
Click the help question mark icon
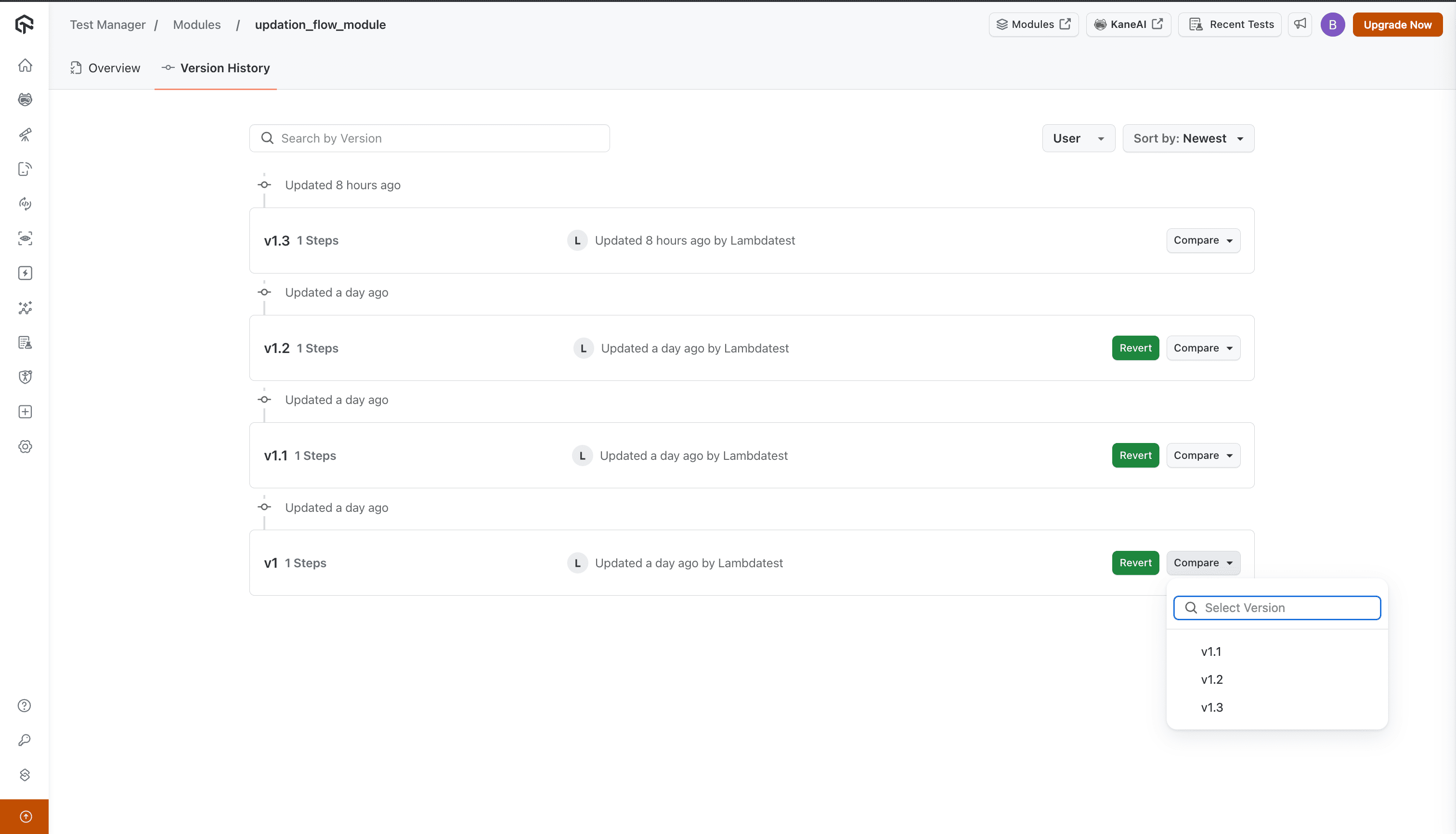25,706
